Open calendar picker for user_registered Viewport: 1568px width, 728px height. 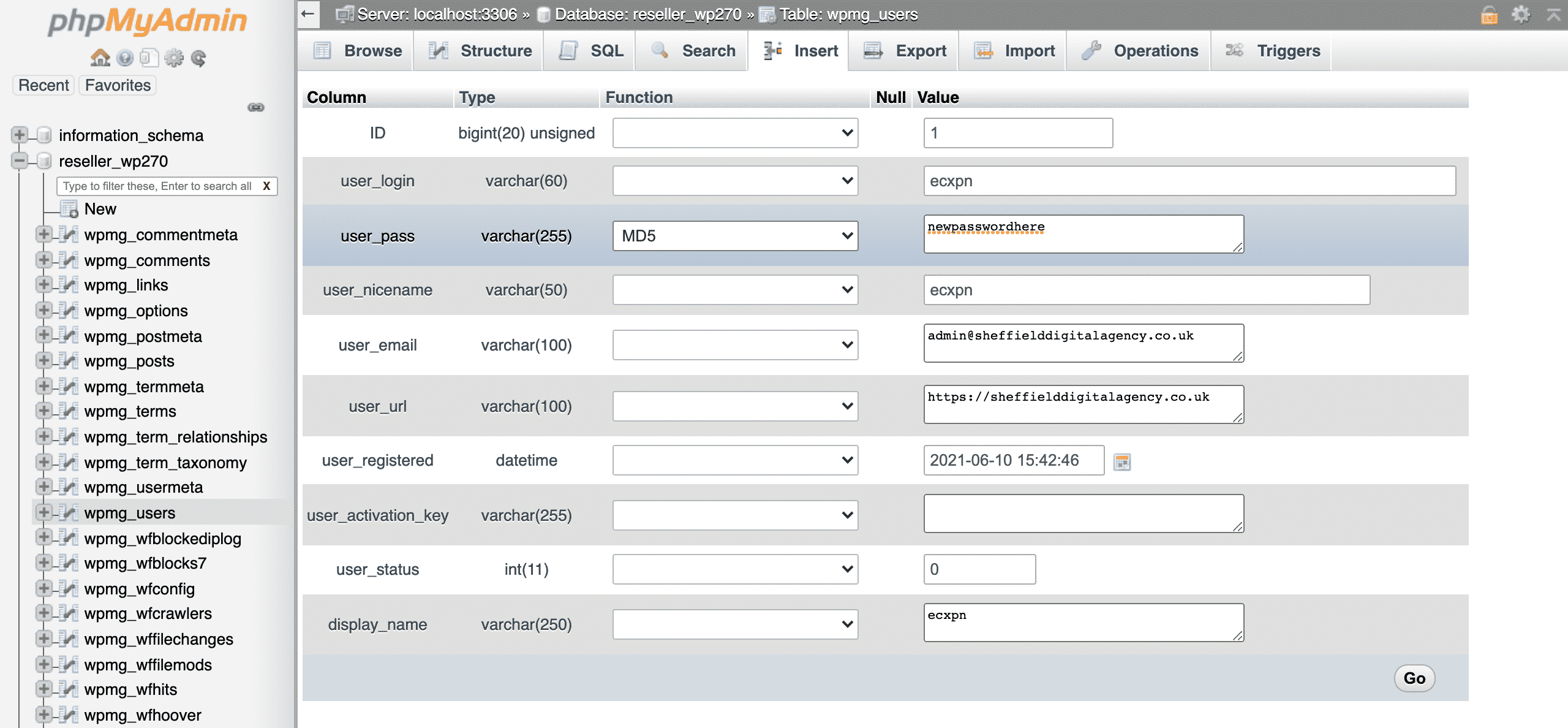1122,461
